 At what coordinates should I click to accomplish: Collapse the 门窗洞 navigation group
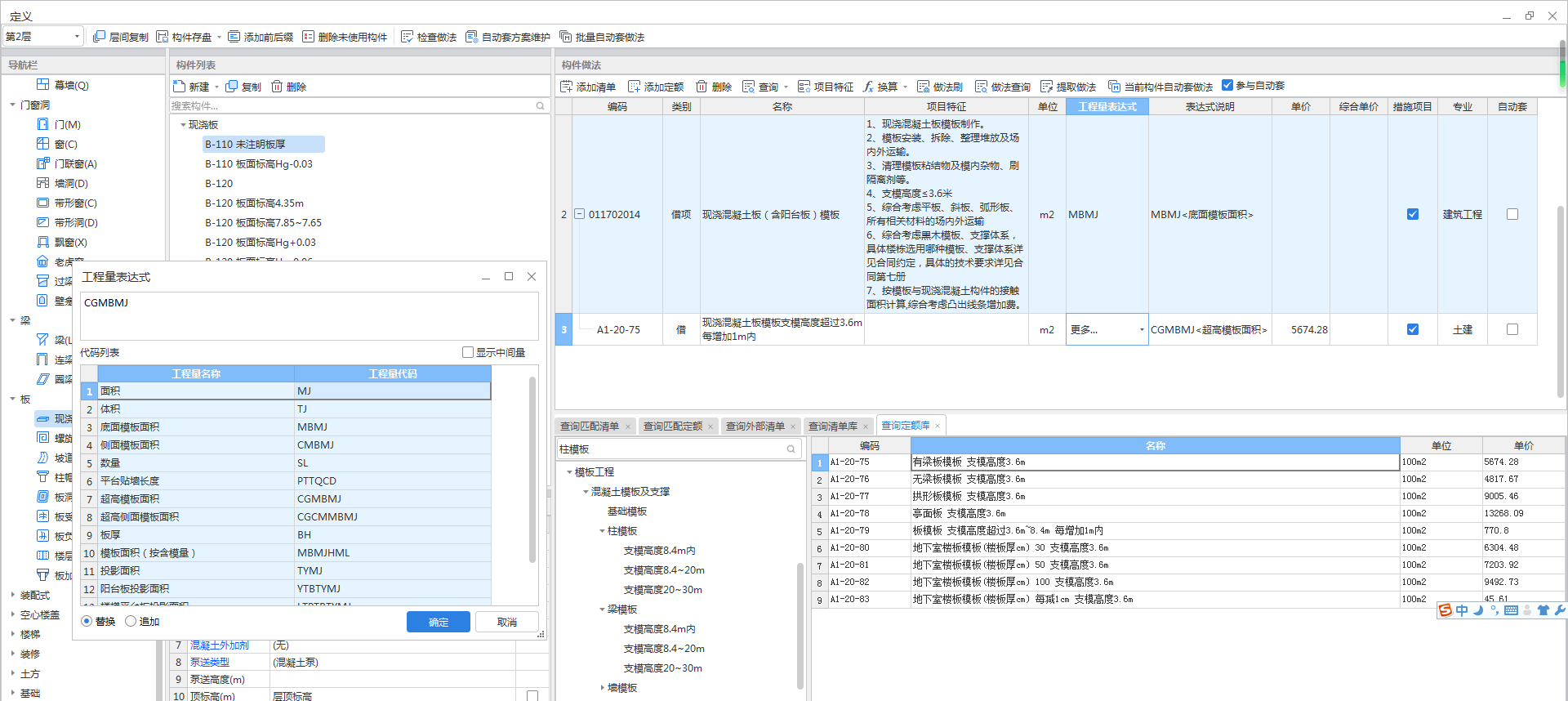click(x=13, y=105)
